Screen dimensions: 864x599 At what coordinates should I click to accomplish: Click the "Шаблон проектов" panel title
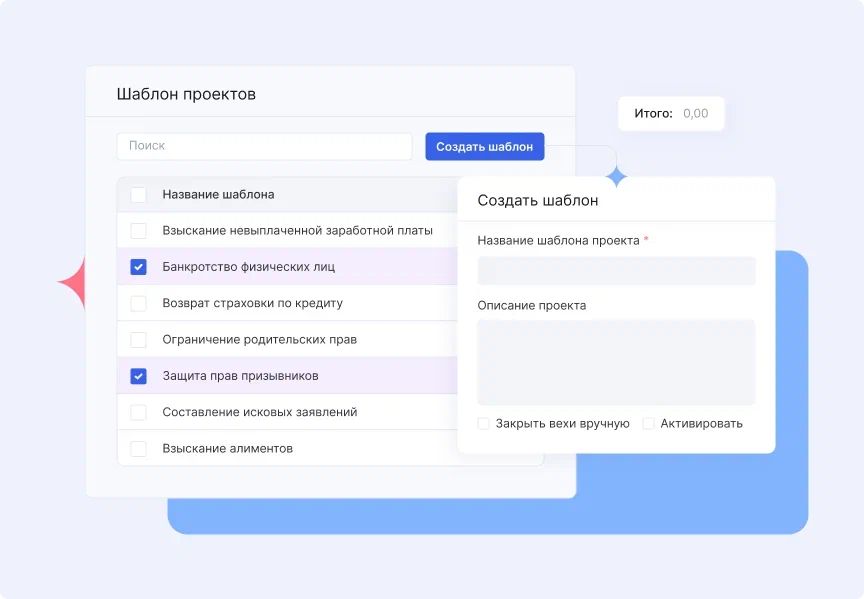click(186, 93)
